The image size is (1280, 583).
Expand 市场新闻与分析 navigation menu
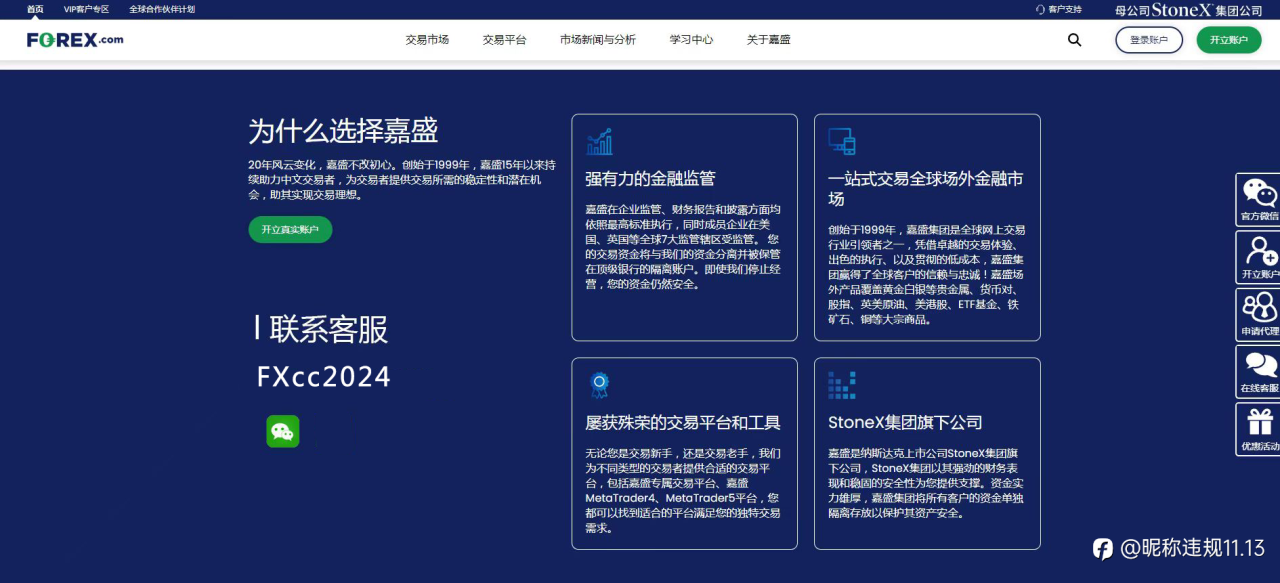click(x=598, y=40)
